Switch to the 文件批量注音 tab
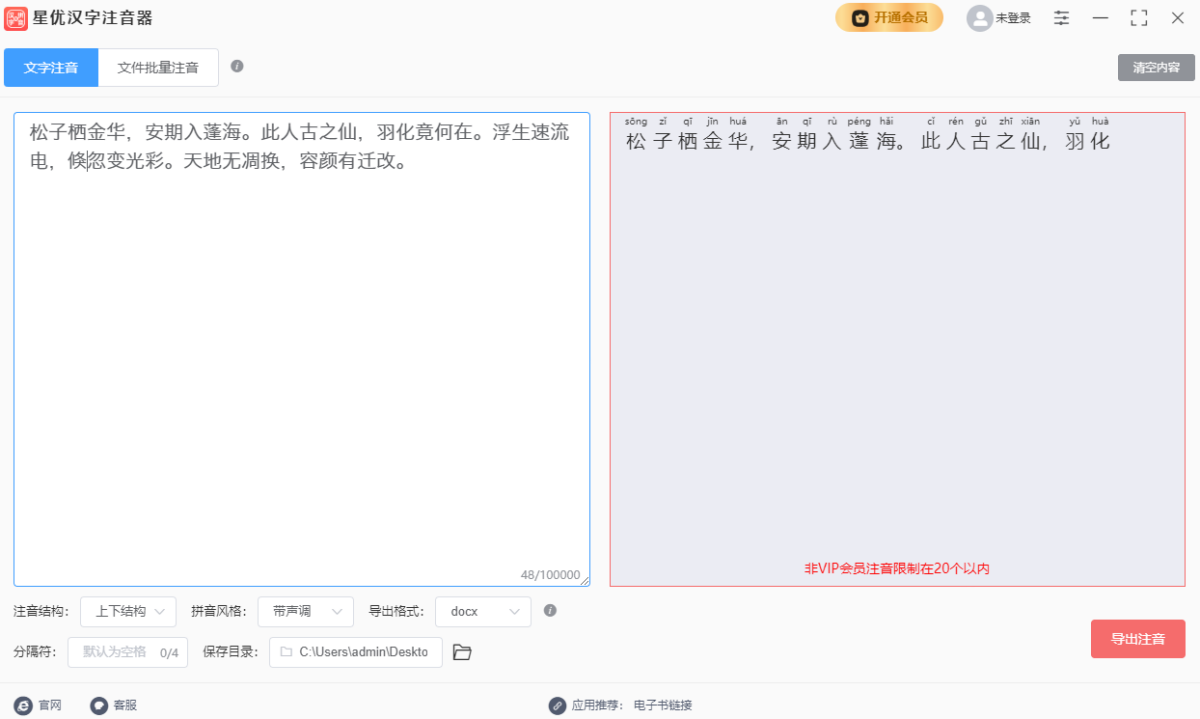Screen dimensions: 1200x719 tap(158, 68)
